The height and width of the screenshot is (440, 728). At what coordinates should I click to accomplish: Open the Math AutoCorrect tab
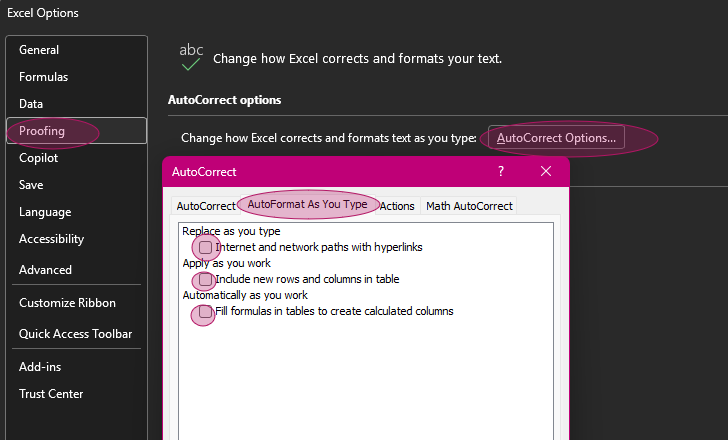(x=469, y=206)
